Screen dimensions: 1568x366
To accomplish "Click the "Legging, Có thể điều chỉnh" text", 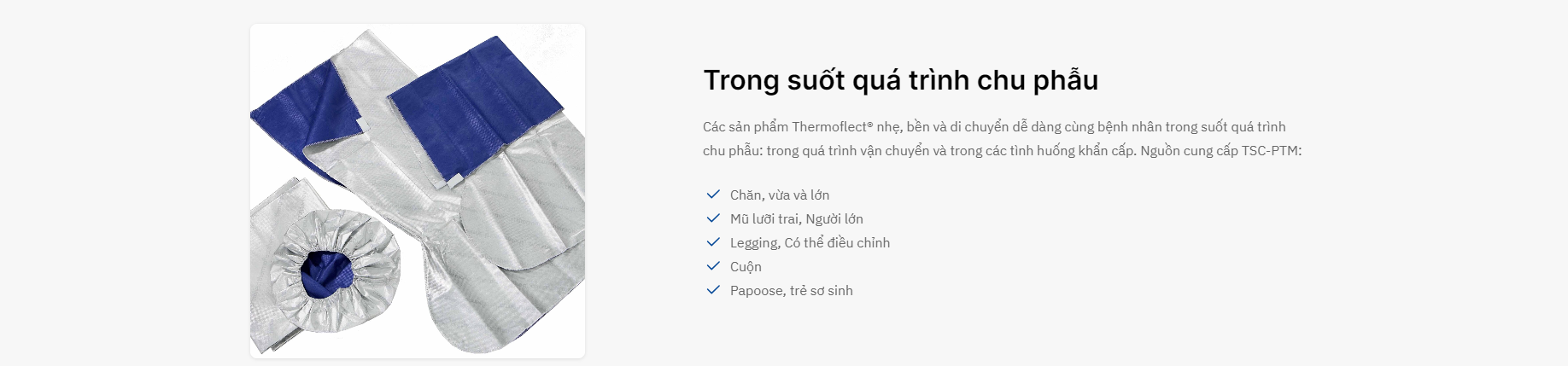I will tap(810, 243).
